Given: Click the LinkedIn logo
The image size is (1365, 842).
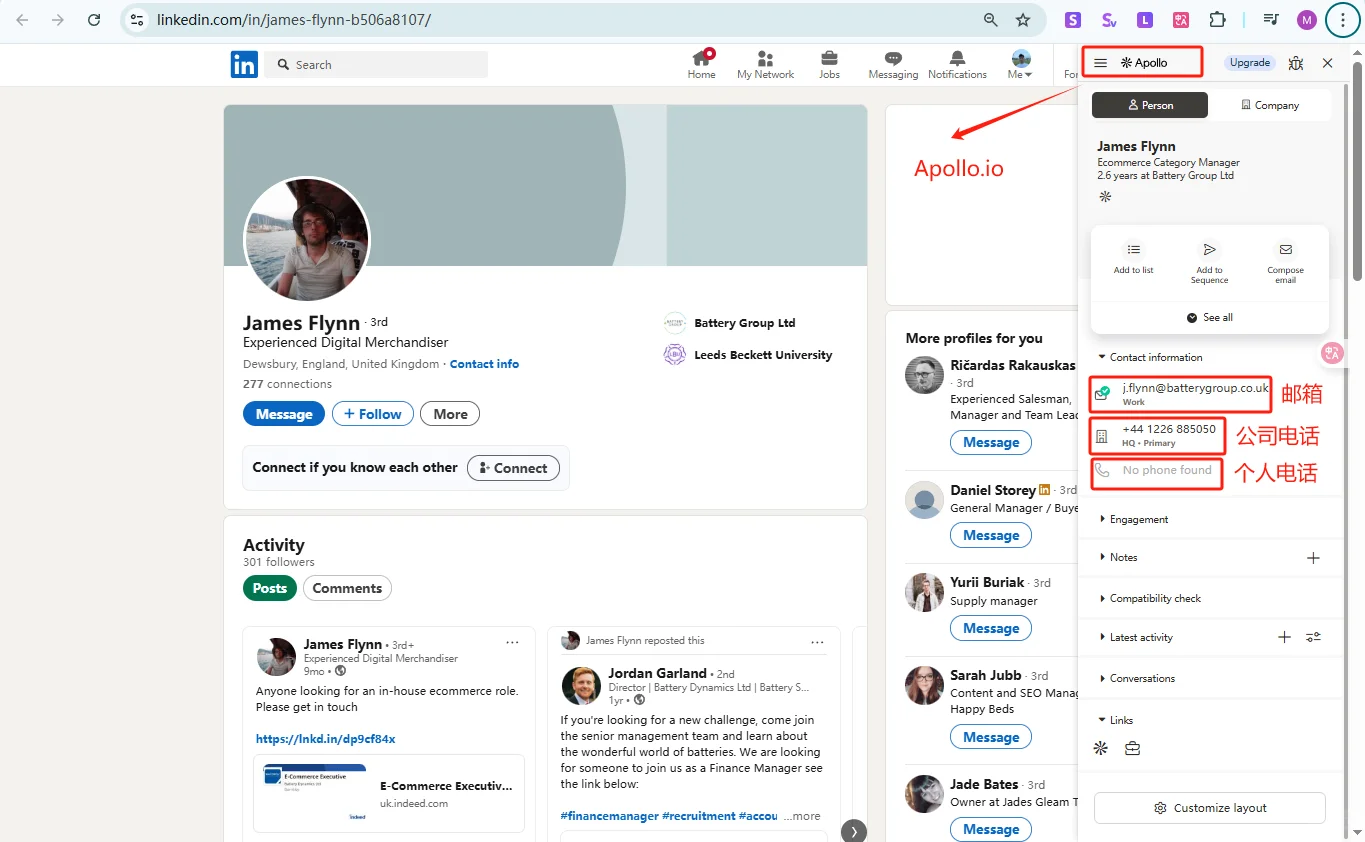Looking at the screenshot, I should 244,64.
